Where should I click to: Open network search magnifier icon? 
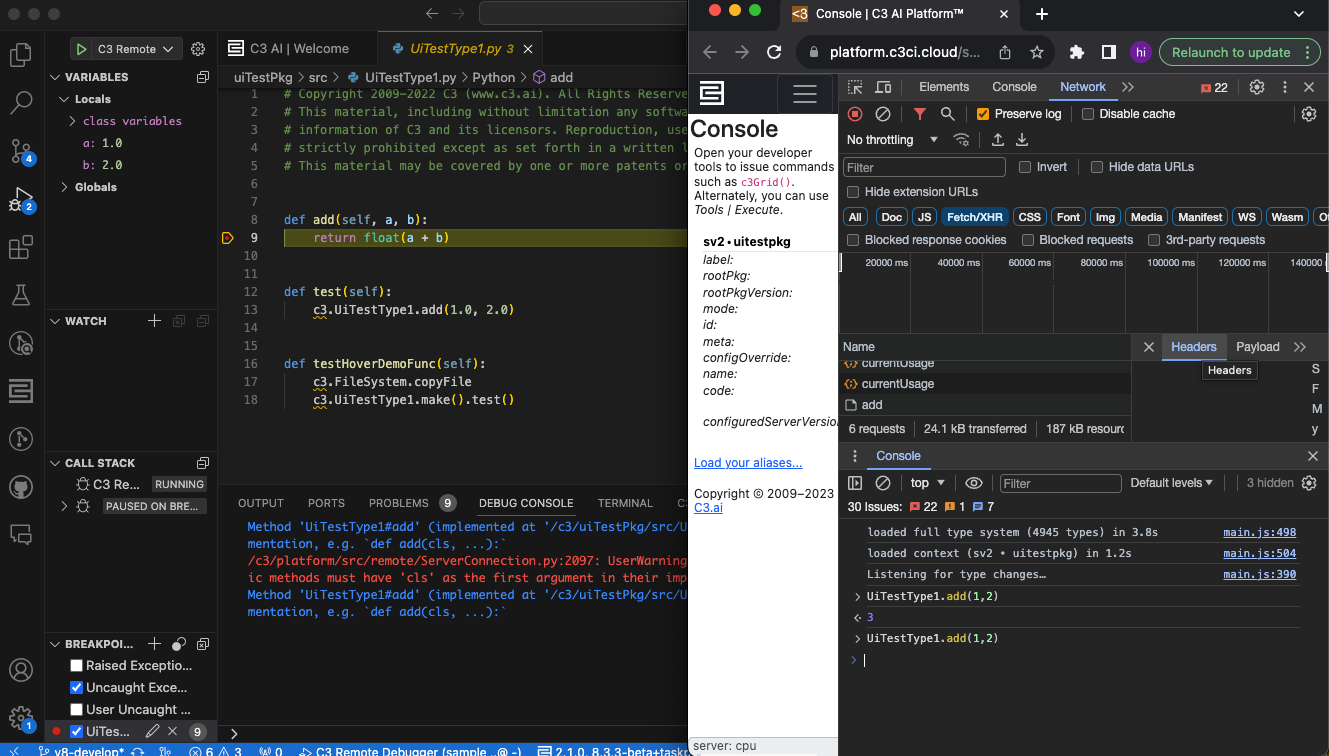coord(948,114)
